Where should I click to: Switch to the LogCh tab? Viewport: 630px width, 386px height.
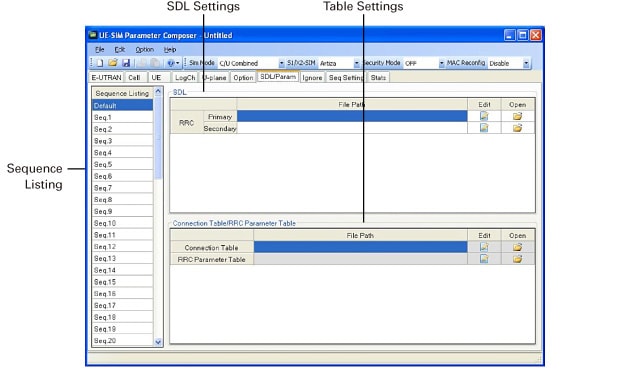point(185,78)
